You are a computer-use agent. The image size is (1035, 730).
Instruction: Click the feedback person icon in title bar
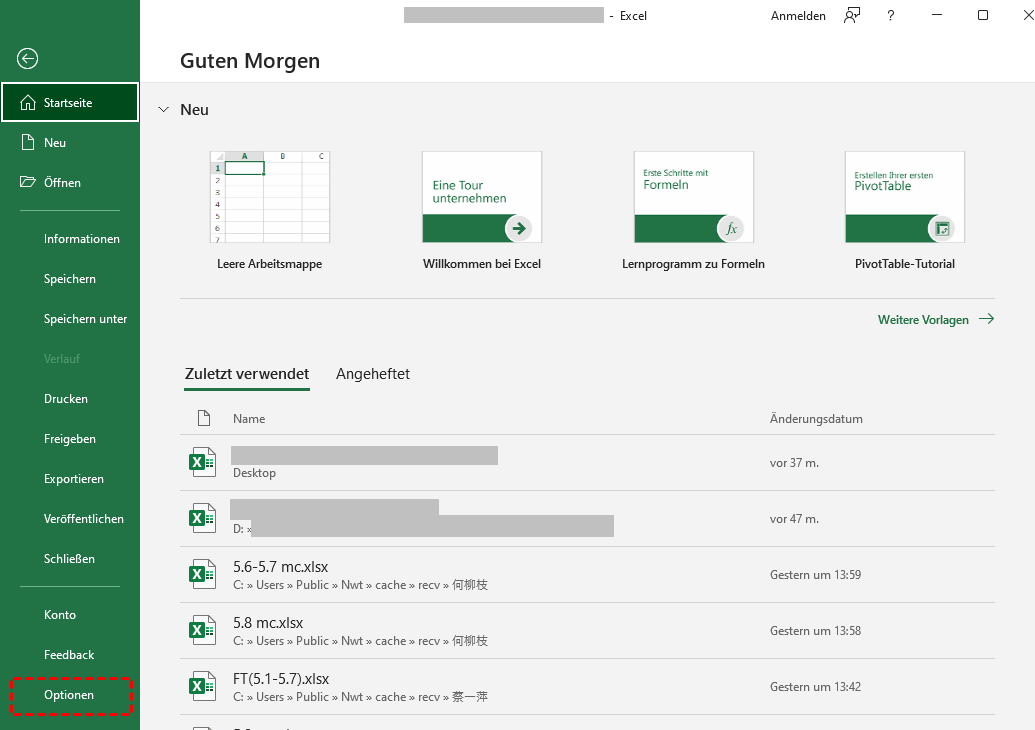(851, 16)
